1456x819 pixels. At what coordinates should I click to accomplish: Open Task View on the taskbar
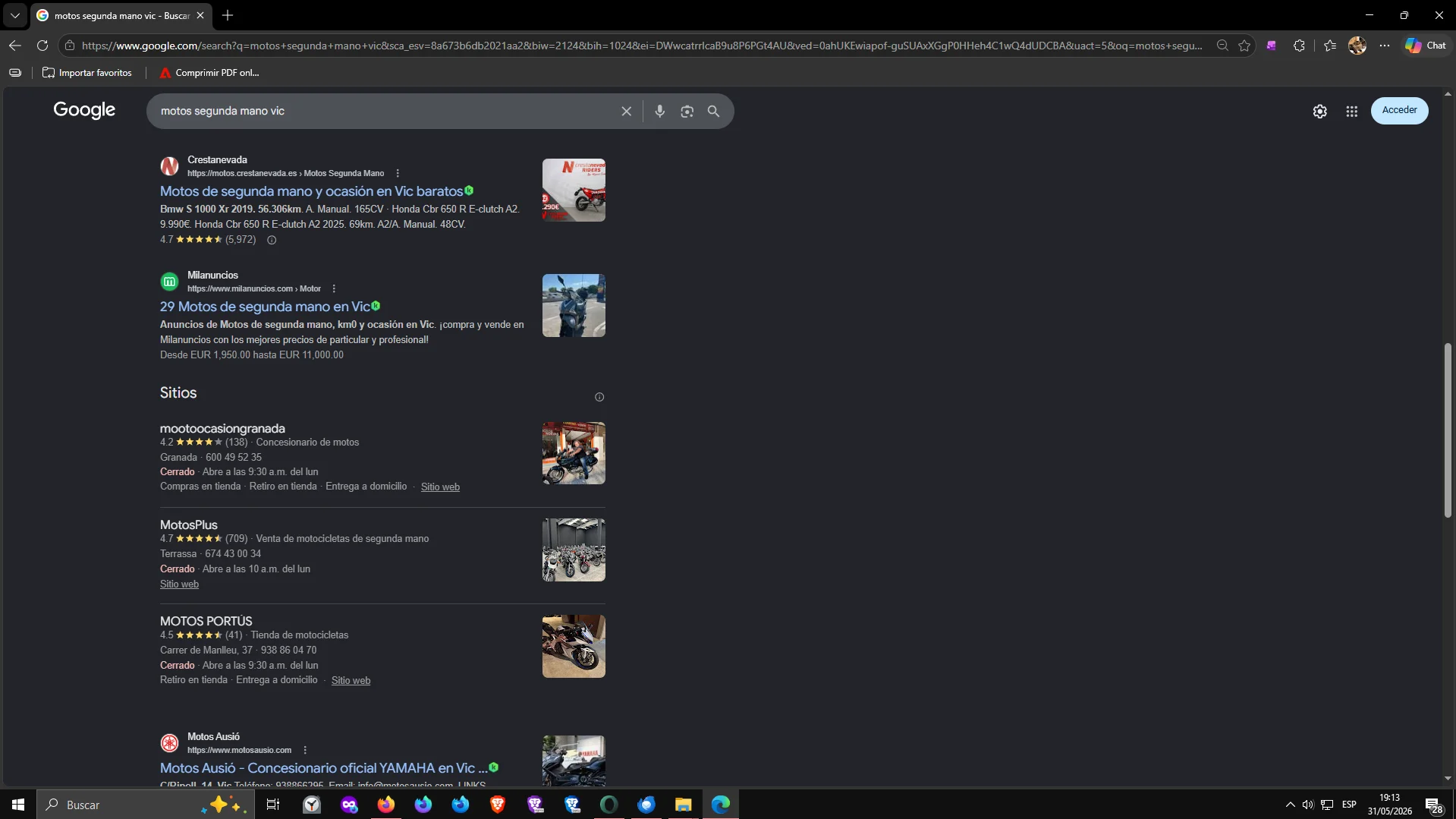(x=273, y=805)
